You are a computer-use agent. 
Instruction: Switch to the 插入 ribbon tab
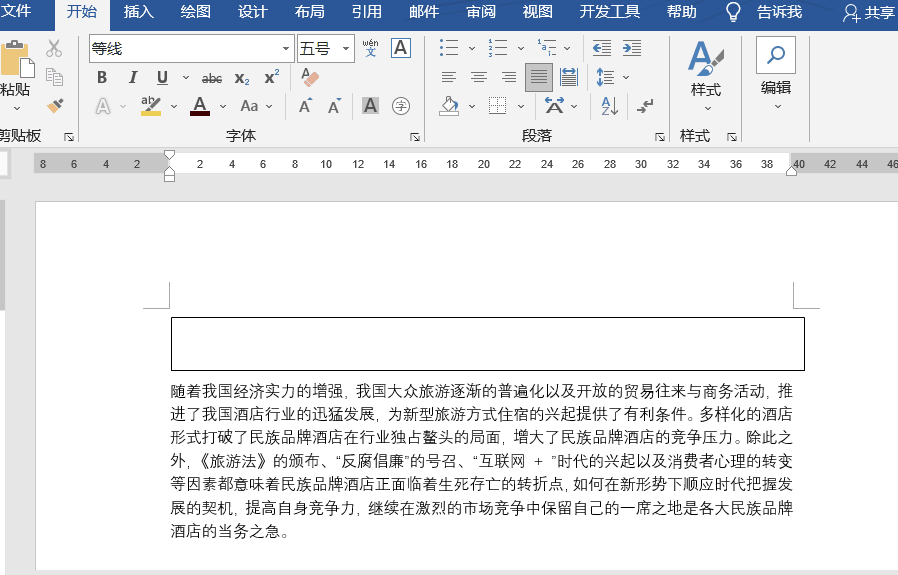[139, 12]
